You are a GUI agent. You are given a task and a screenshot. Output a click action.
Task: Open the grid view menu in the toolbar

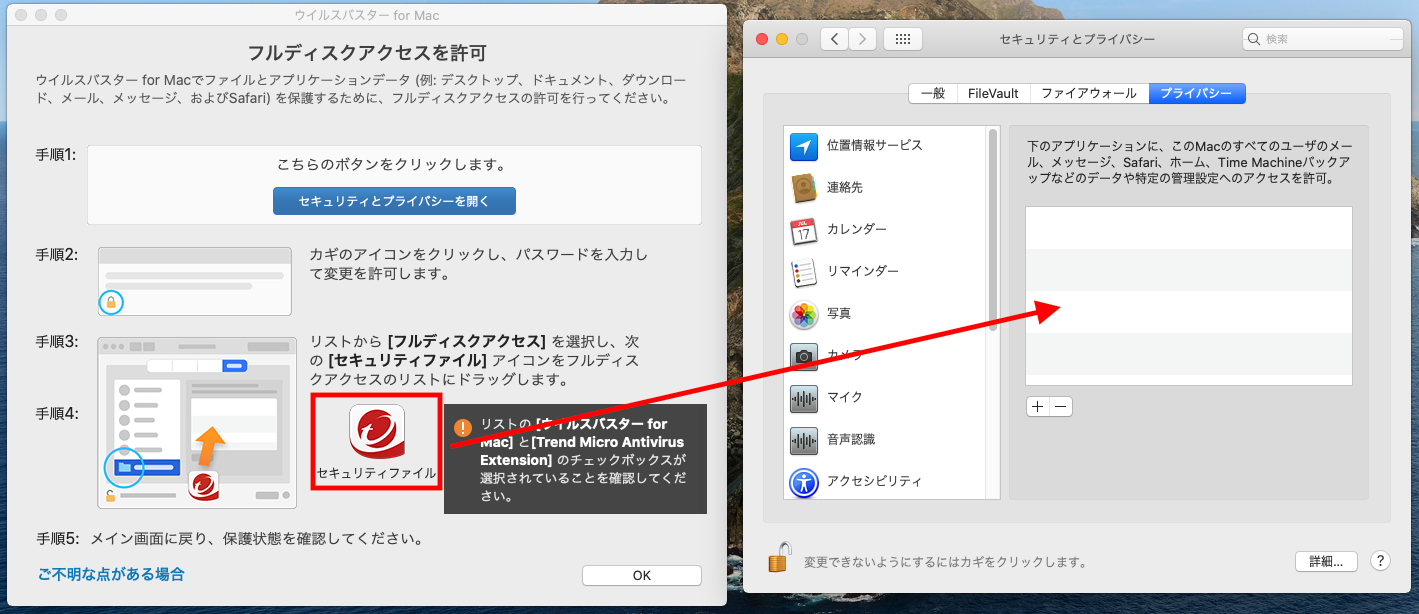(904, 38)
